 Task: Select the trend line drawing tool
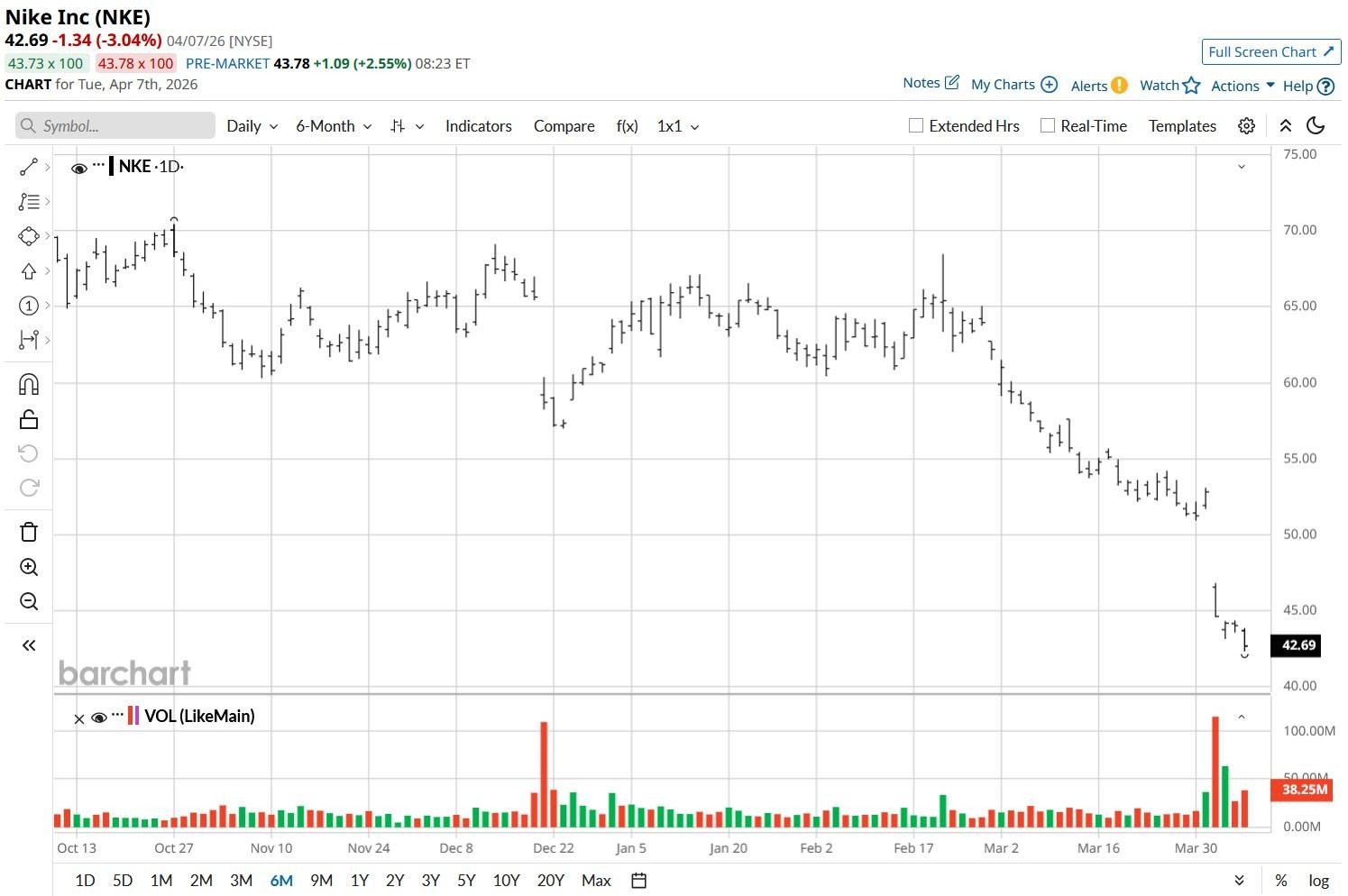point(29,167)
